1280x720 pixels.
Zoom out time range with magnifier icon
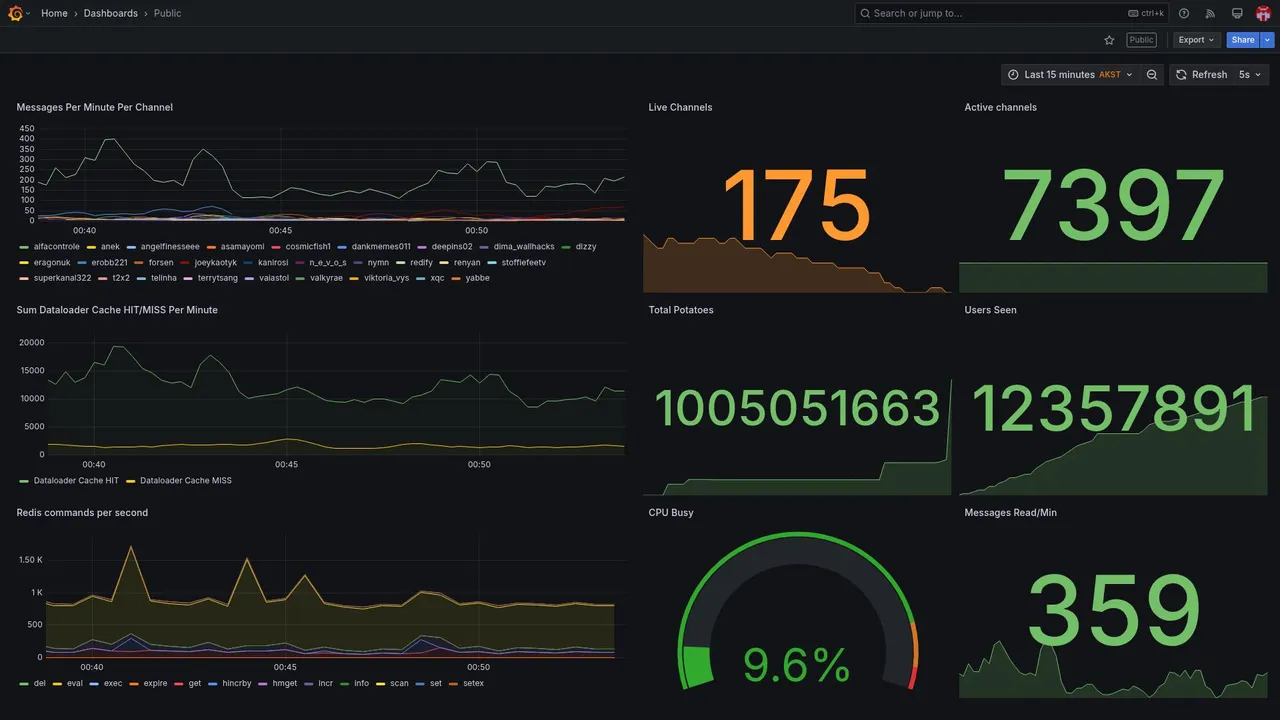click(1152, 75)
